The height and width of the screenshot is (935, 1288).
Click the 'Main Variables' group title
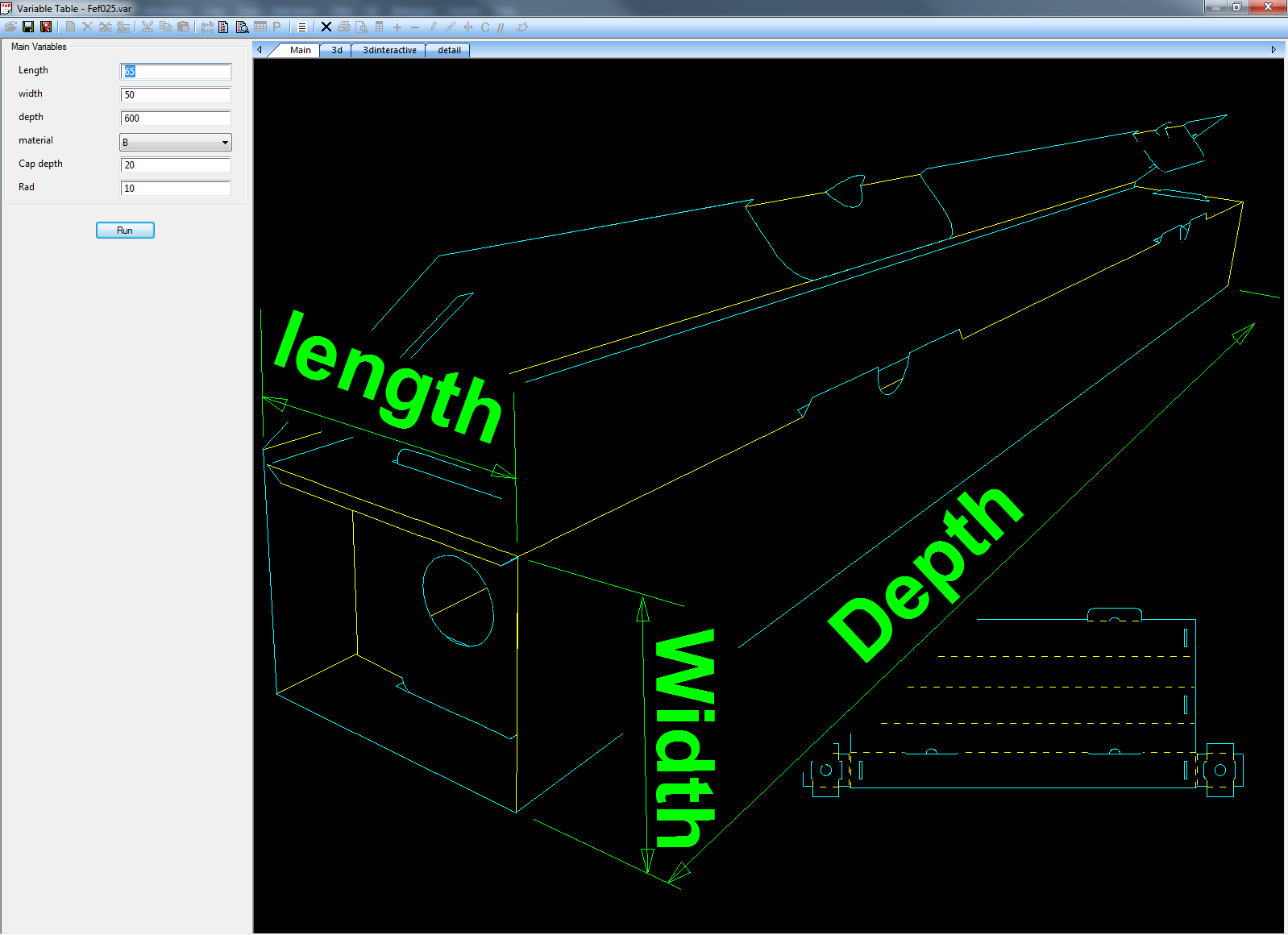[39, 47]
